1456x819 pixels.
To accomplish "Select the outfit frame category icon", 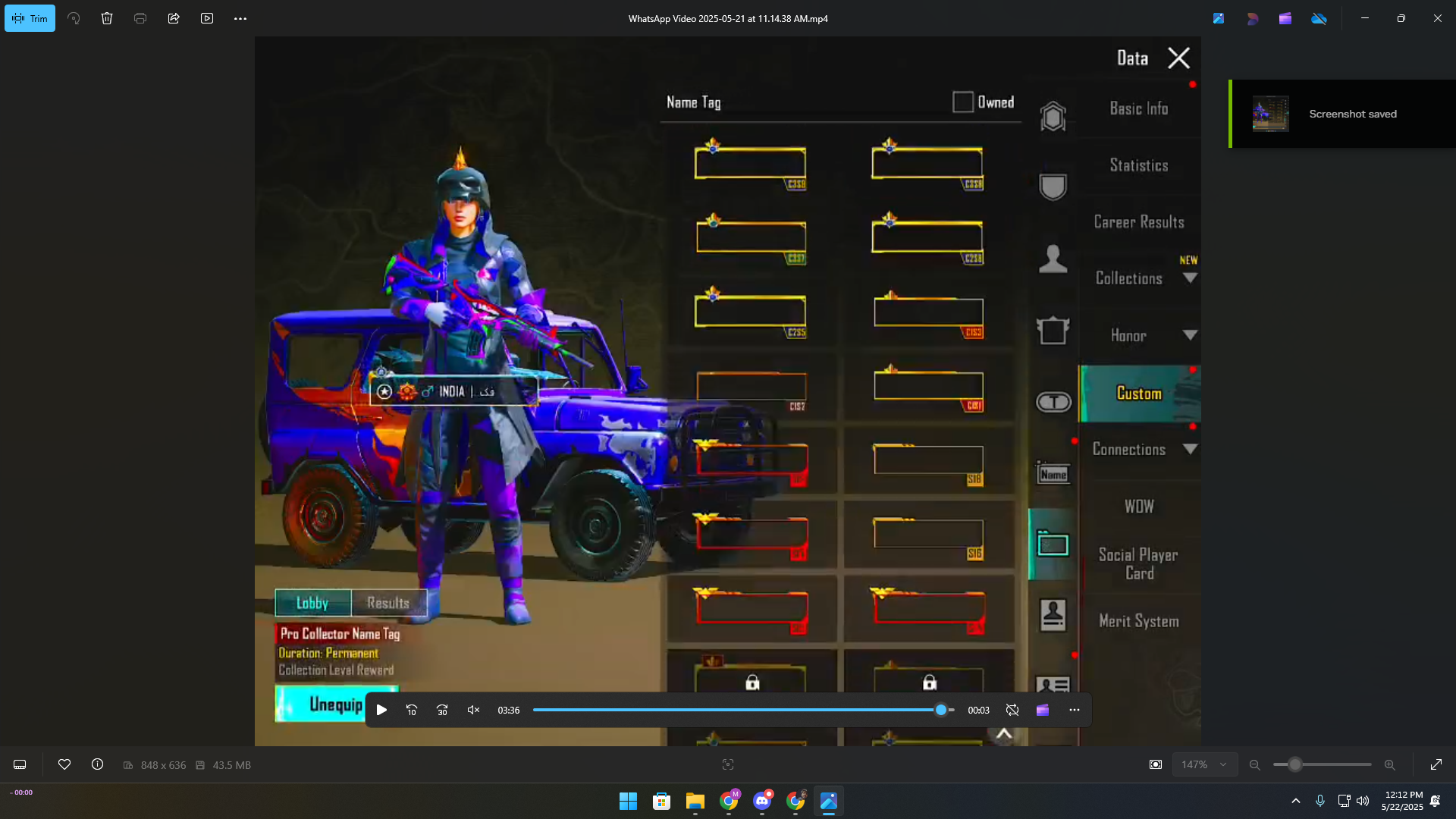I will tap(1053, 330).
